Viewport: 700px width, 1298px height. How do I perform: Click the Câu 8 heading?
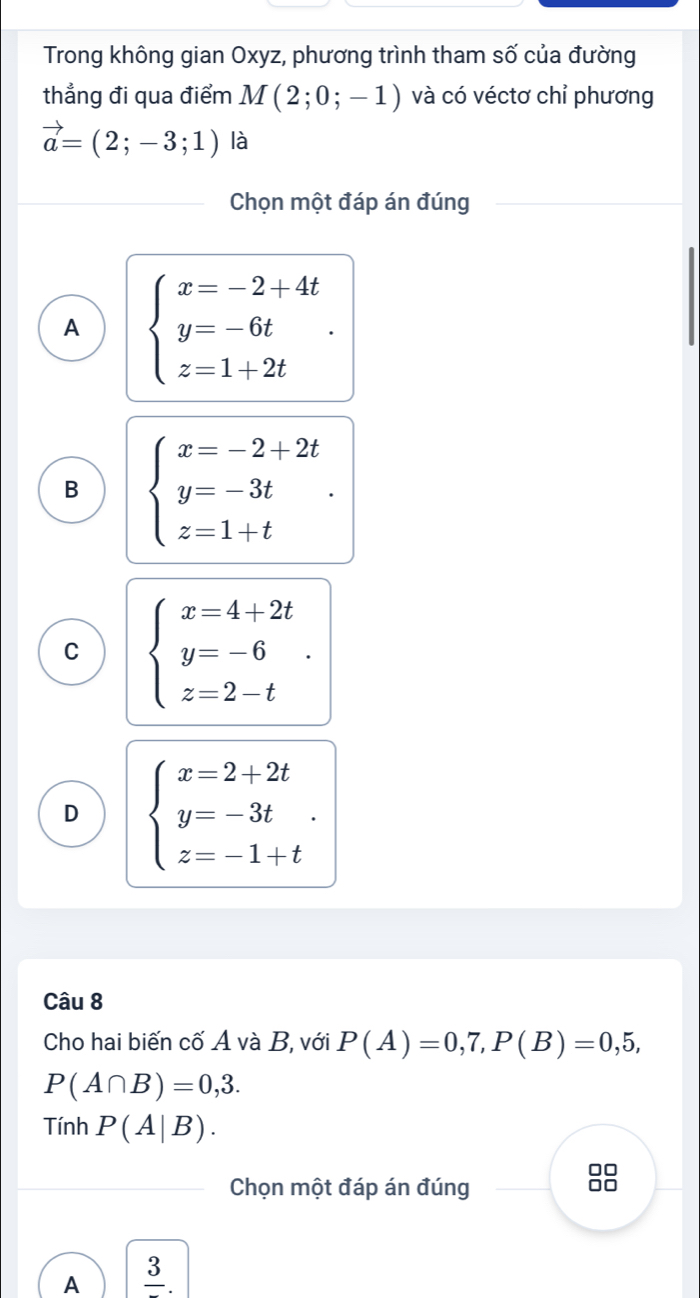tap(73, 999)
